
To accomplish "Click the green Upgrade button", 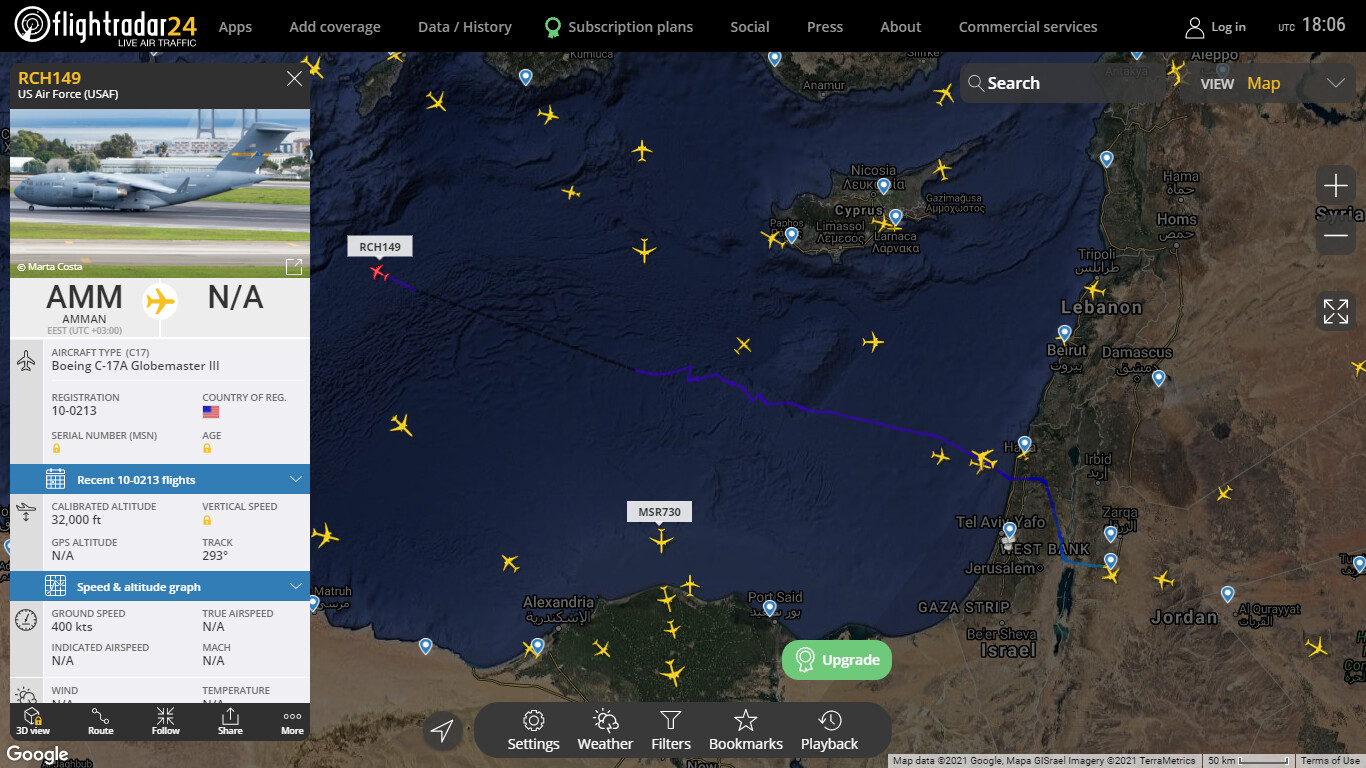I will pos(837,660).
